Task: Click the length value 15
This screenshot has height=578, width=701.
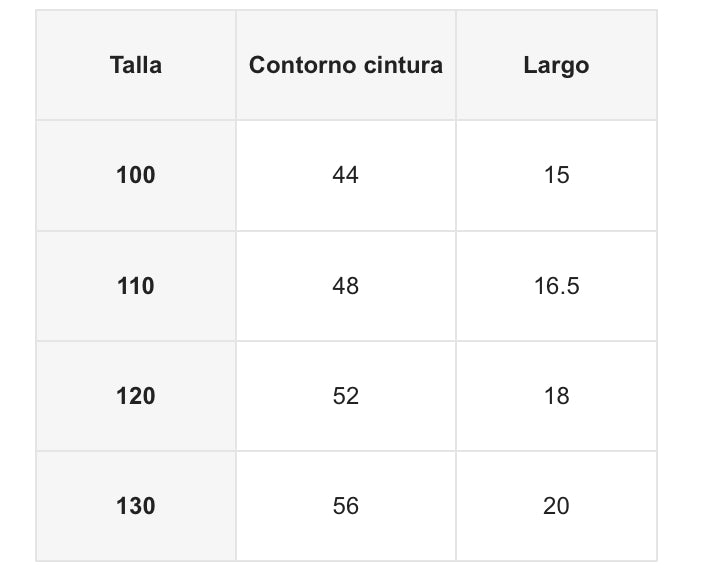Action: pos(556,176)
